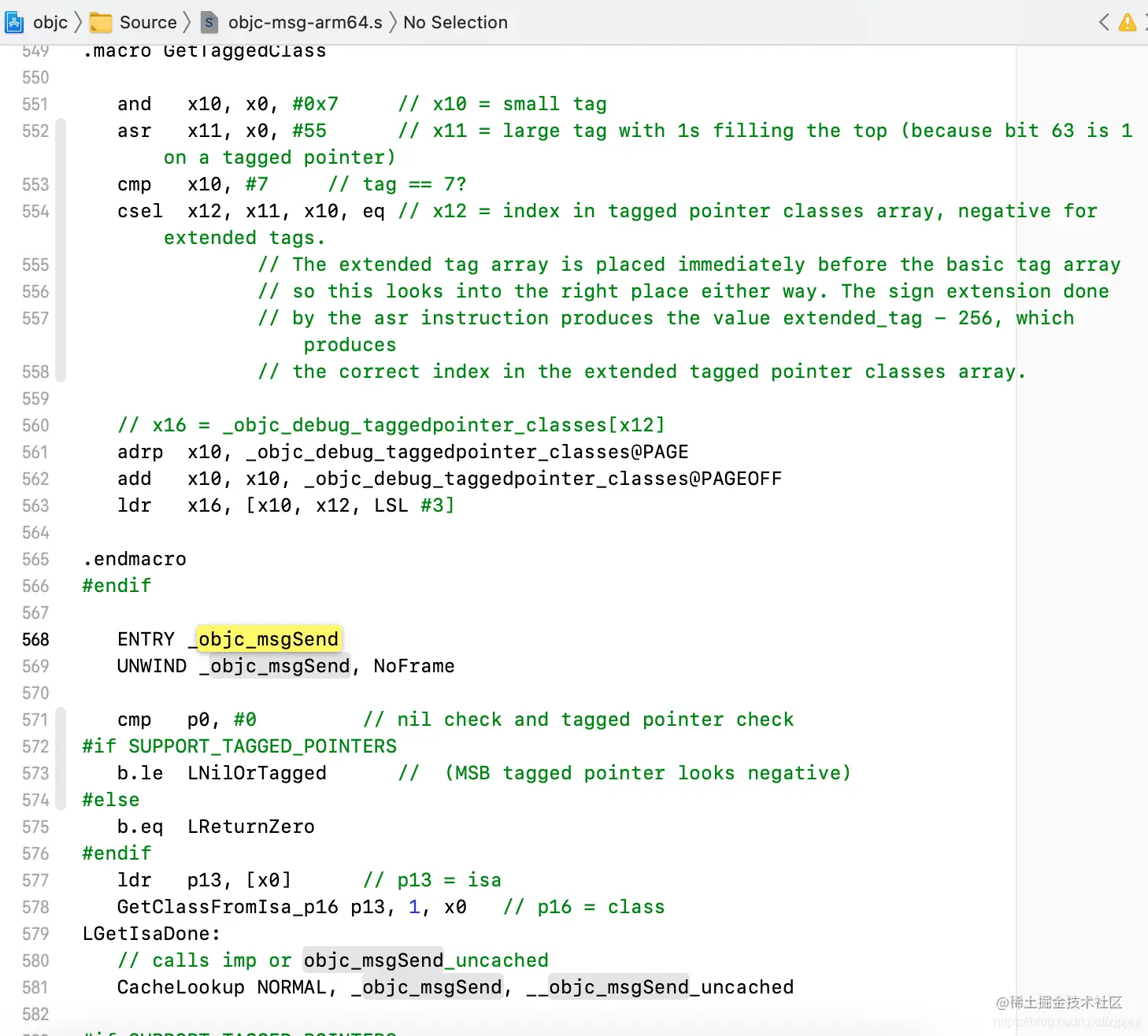Open the No Selection symbol menu
The width and height of the screenshot is (1148, 1036).
[455, 22]
